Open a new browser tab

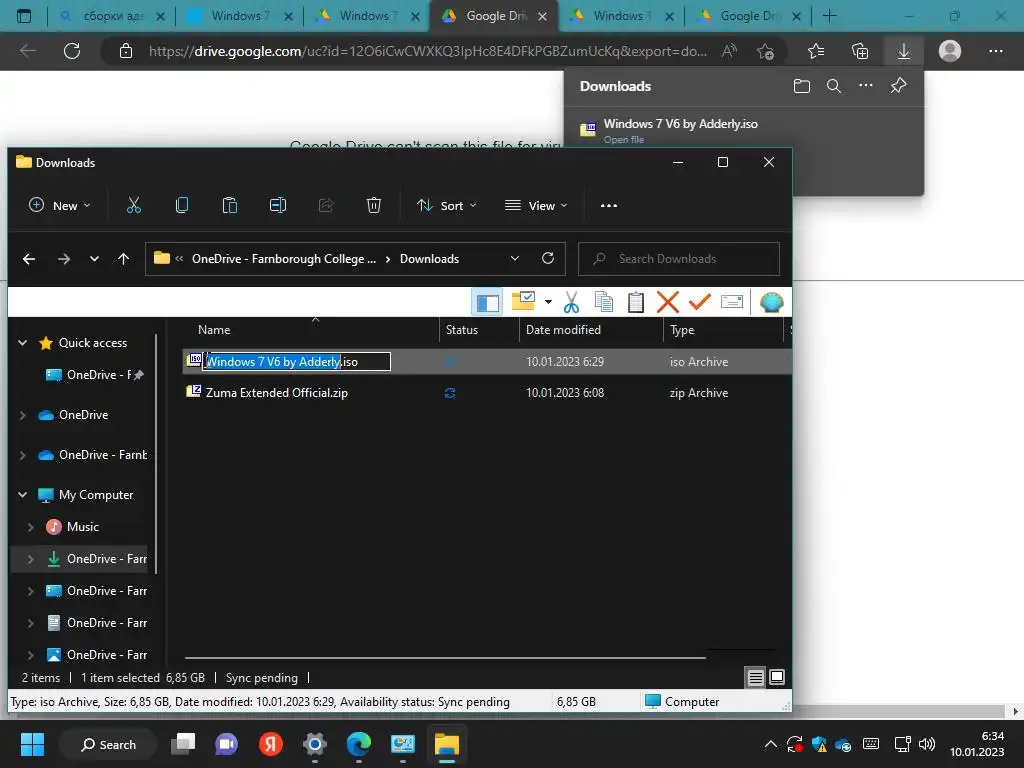(829, 16)
